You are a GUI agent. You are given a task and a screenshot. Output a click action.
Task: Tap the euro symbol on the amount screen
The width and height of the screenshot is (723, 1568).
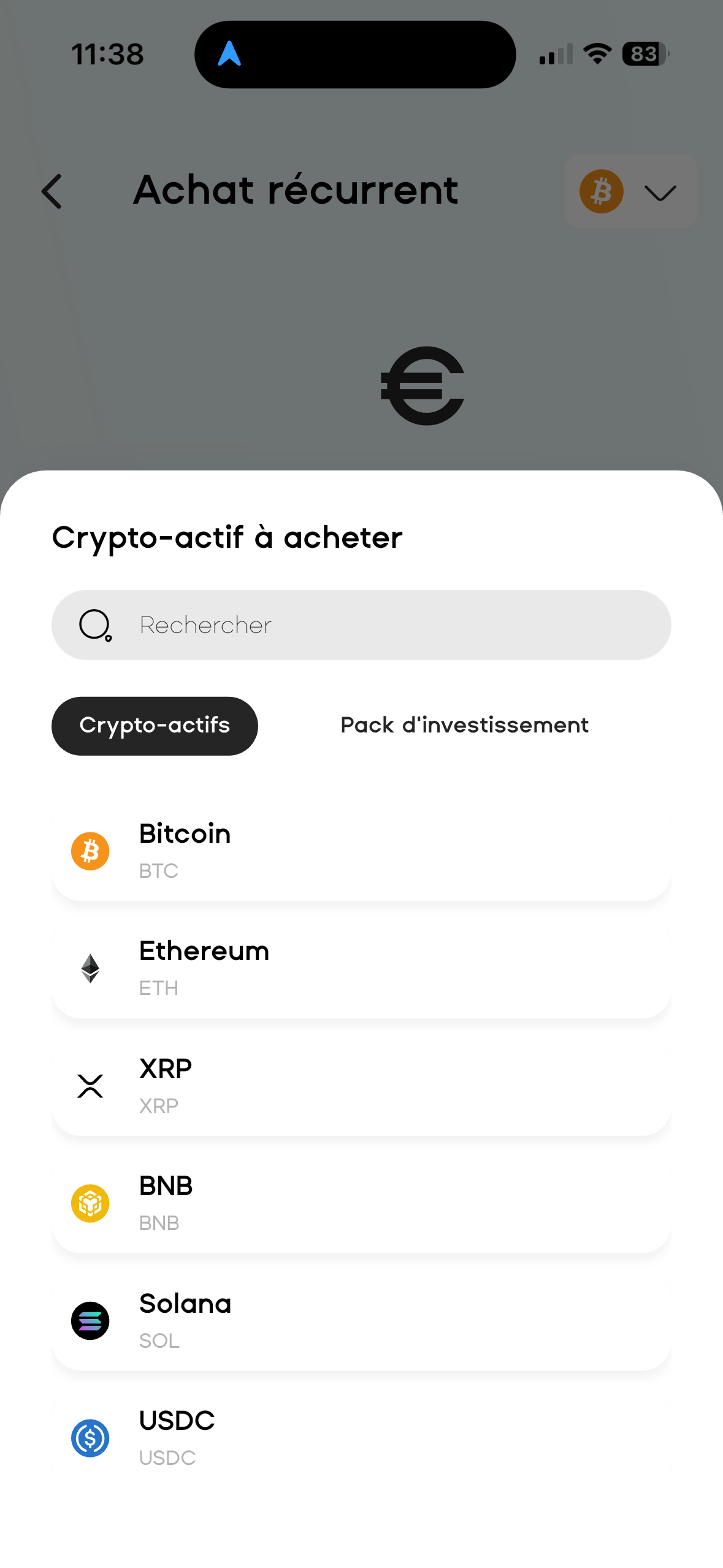coord(423,385)
